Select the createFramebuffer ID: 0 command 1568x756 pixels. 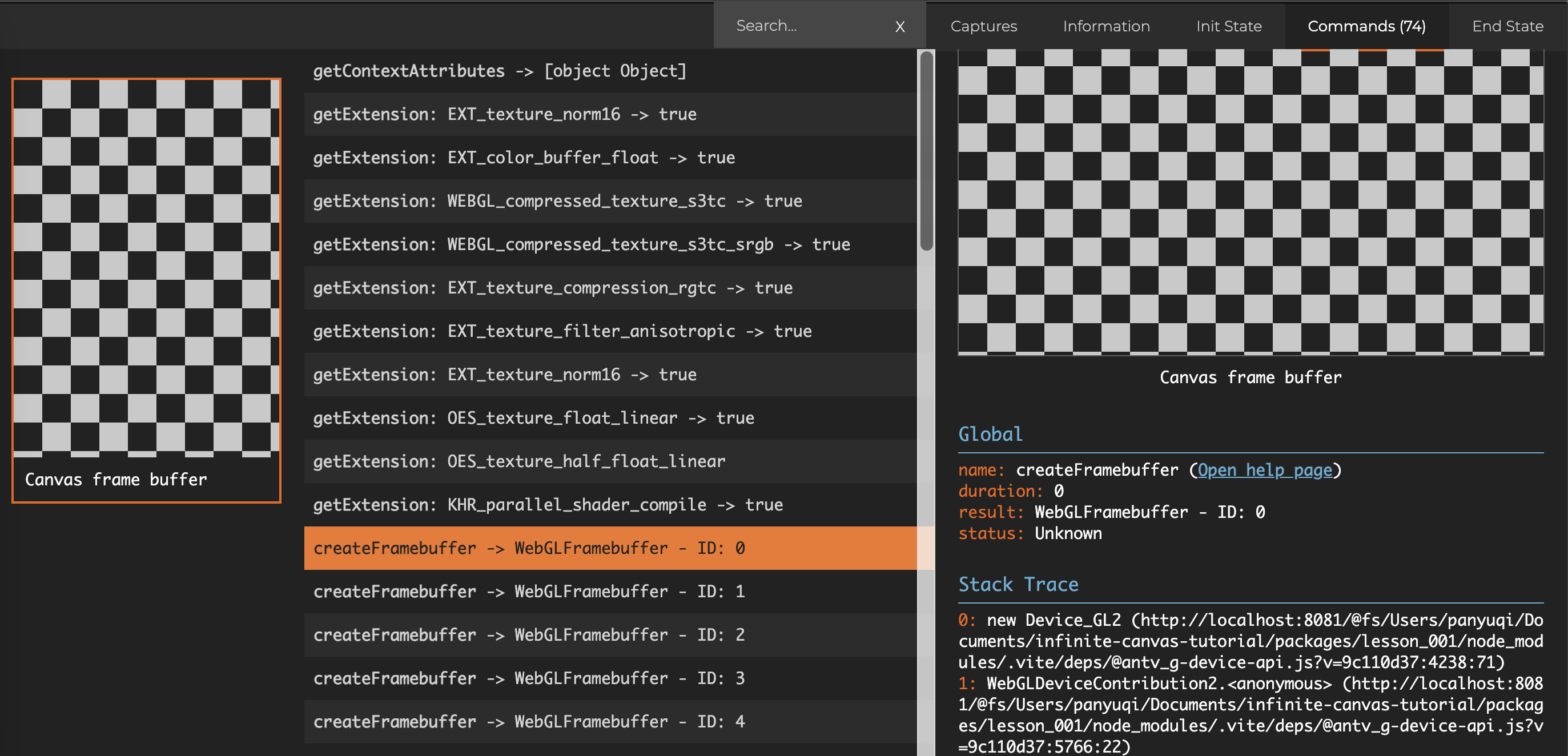[609, 548]
